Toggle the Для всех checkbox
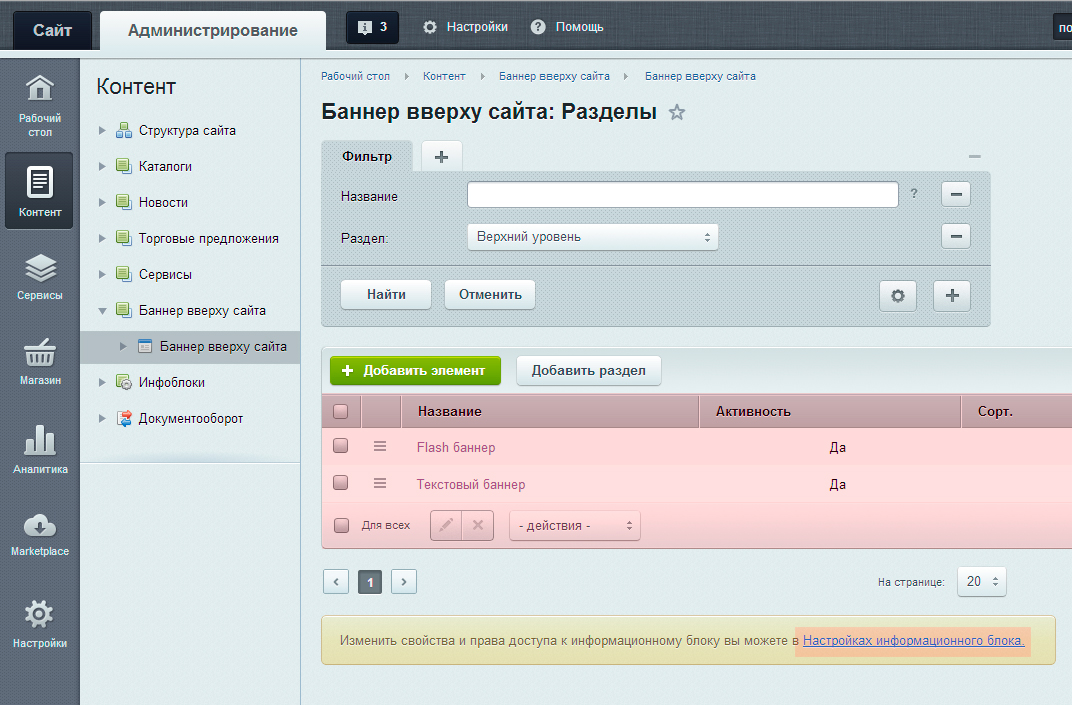This screenshot has height=705, width=1072. tap(341, 525)
